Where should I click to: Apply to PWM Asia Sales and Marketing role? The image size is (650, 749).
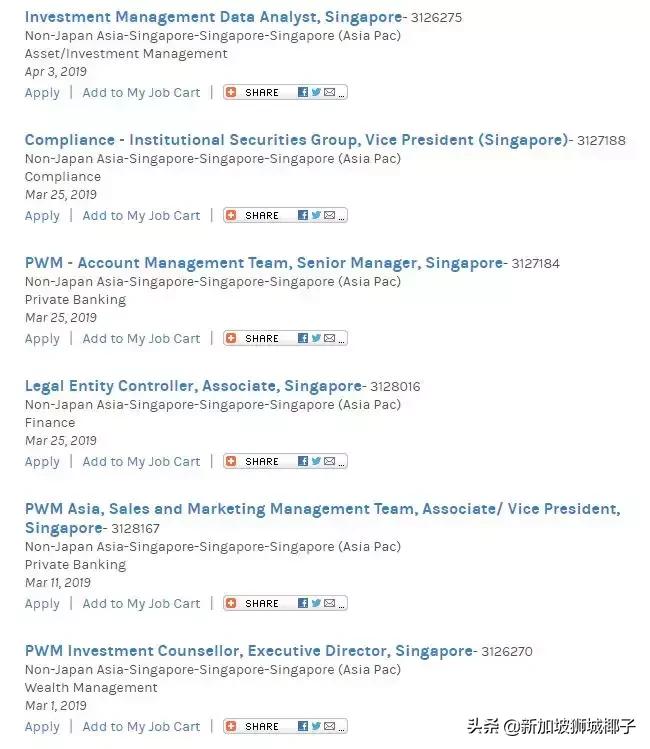point(42,604)
